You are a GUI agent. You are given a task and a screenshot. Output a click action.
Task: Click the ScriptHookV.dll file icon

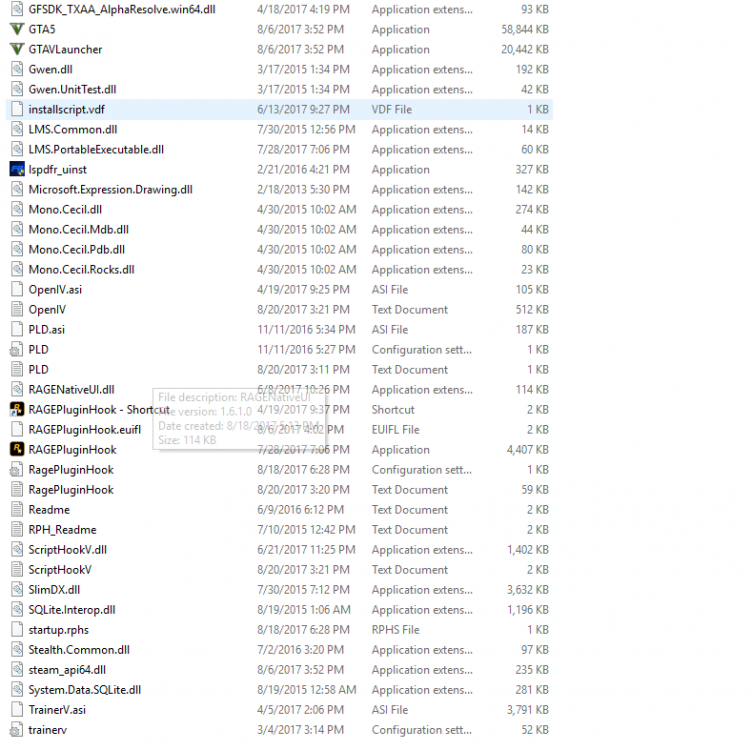click(17, 550)
